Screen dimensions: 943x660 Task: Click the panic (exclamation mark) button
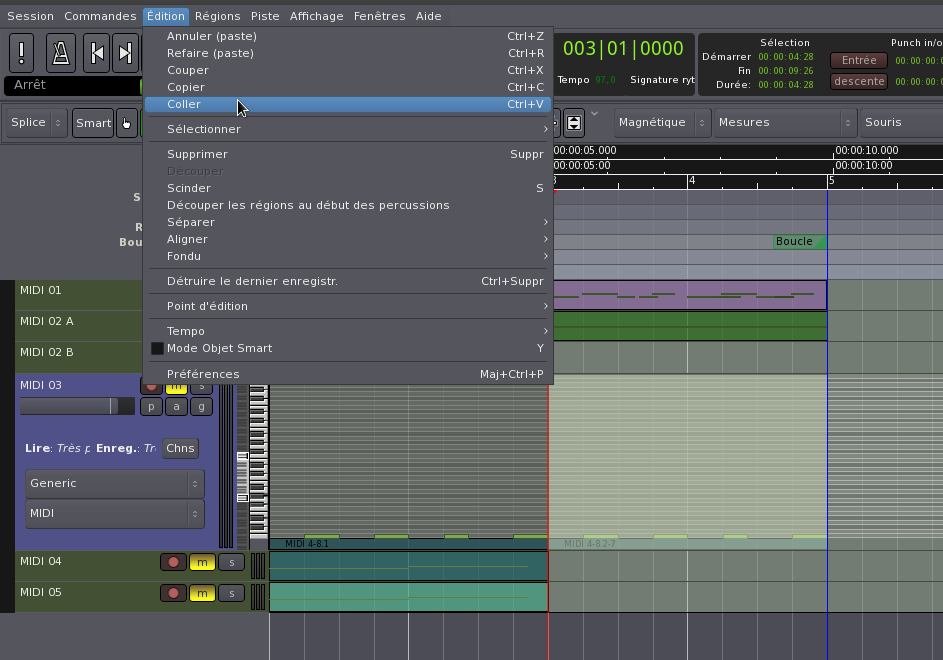coord(23,52)
